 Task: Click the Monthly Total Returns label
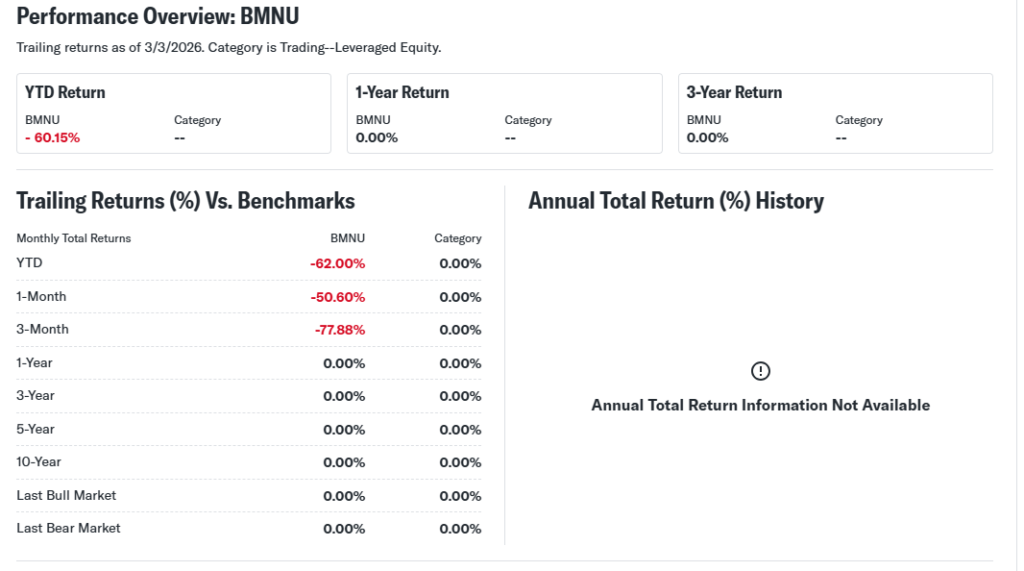pos(74,239)
